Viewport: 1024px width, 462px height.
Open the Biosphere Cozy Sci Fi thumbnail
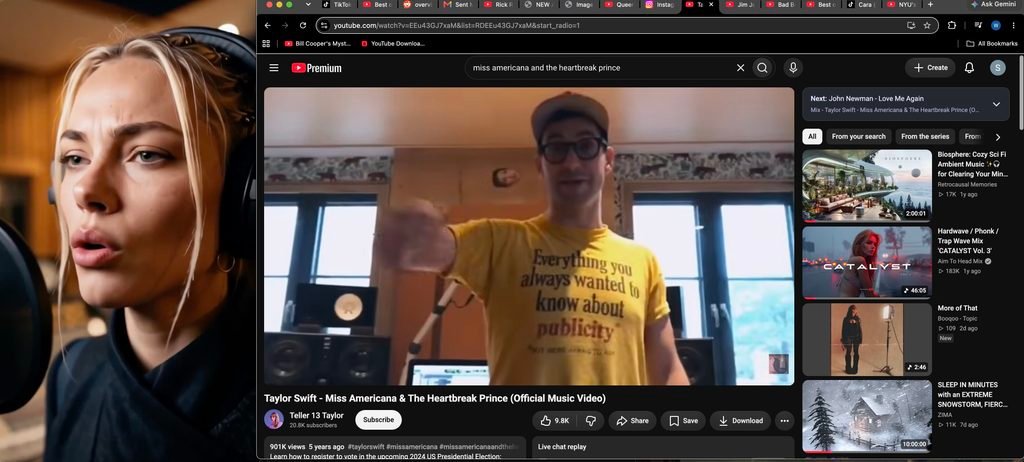coord(867,186)
